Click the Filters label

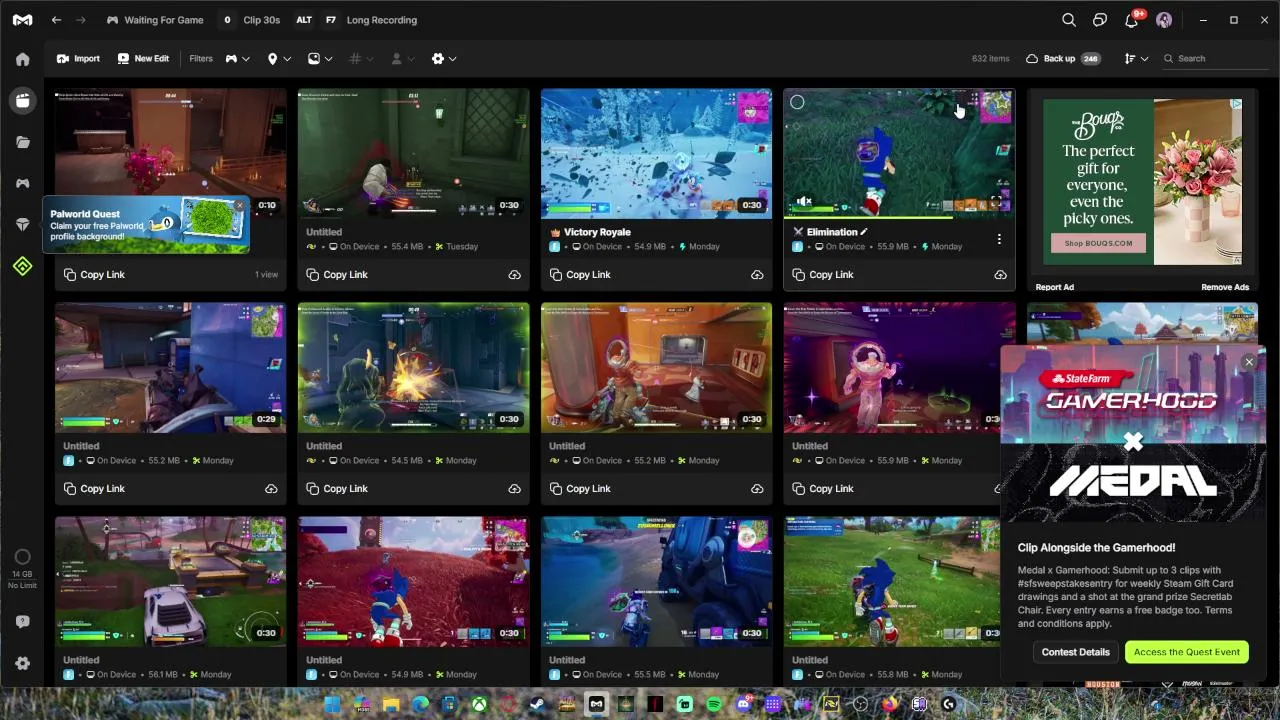pos(201,59)
